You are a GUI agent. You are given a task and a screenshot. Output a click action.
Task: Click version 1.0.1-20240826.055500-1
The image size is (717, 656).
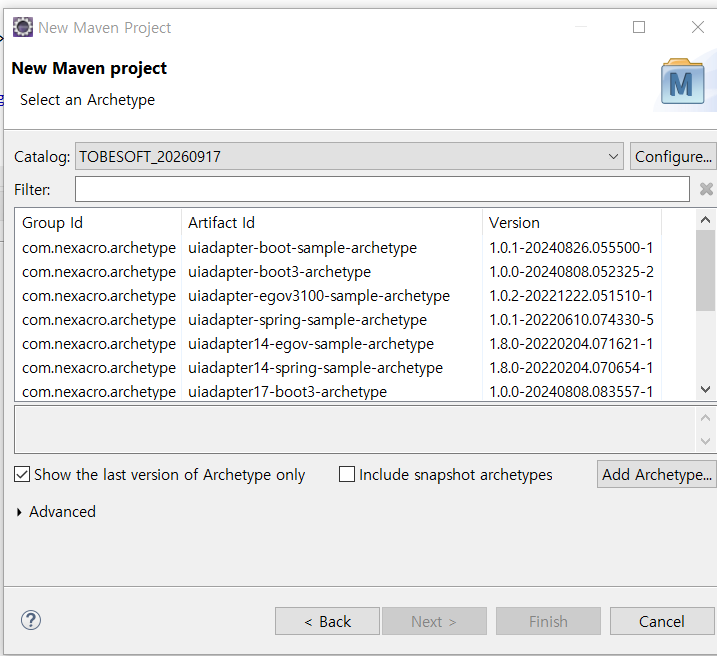click(571, 248)
